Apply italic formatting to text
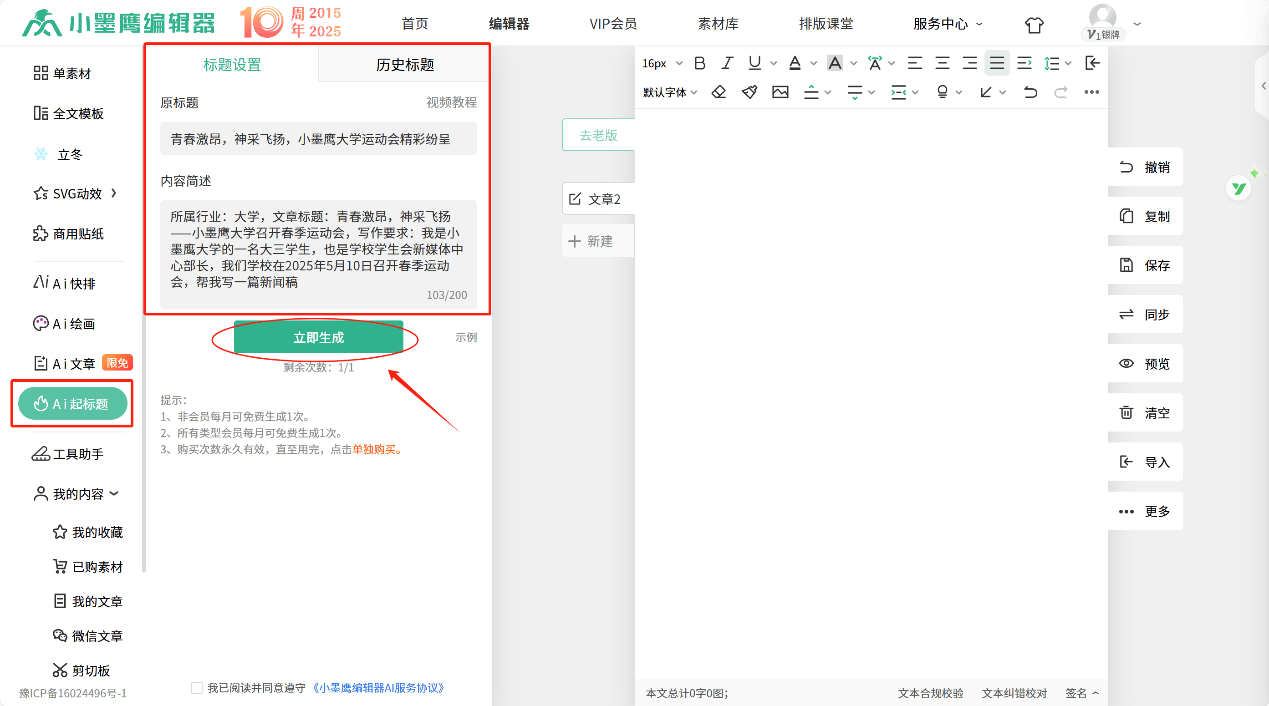 tap(727, 63)
